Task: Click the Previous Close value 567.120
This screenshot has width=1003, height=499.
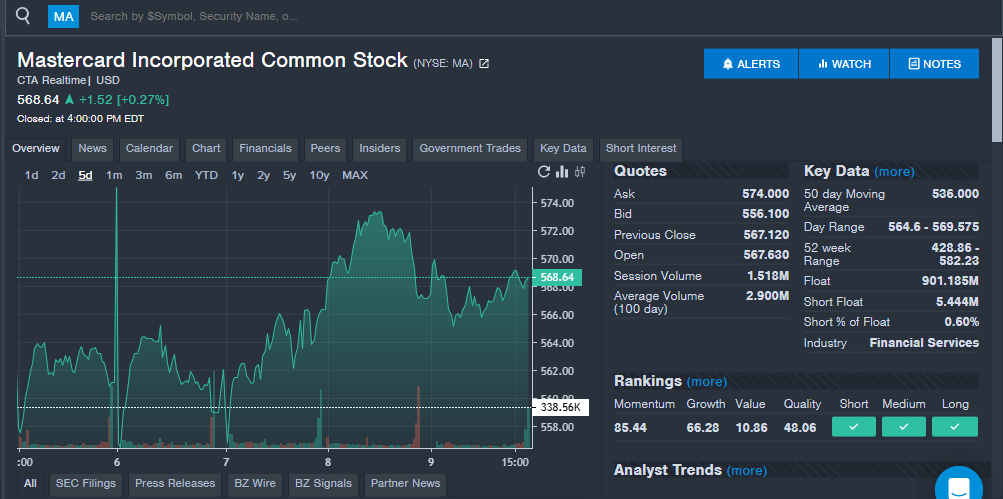Action: click(766, 235)
